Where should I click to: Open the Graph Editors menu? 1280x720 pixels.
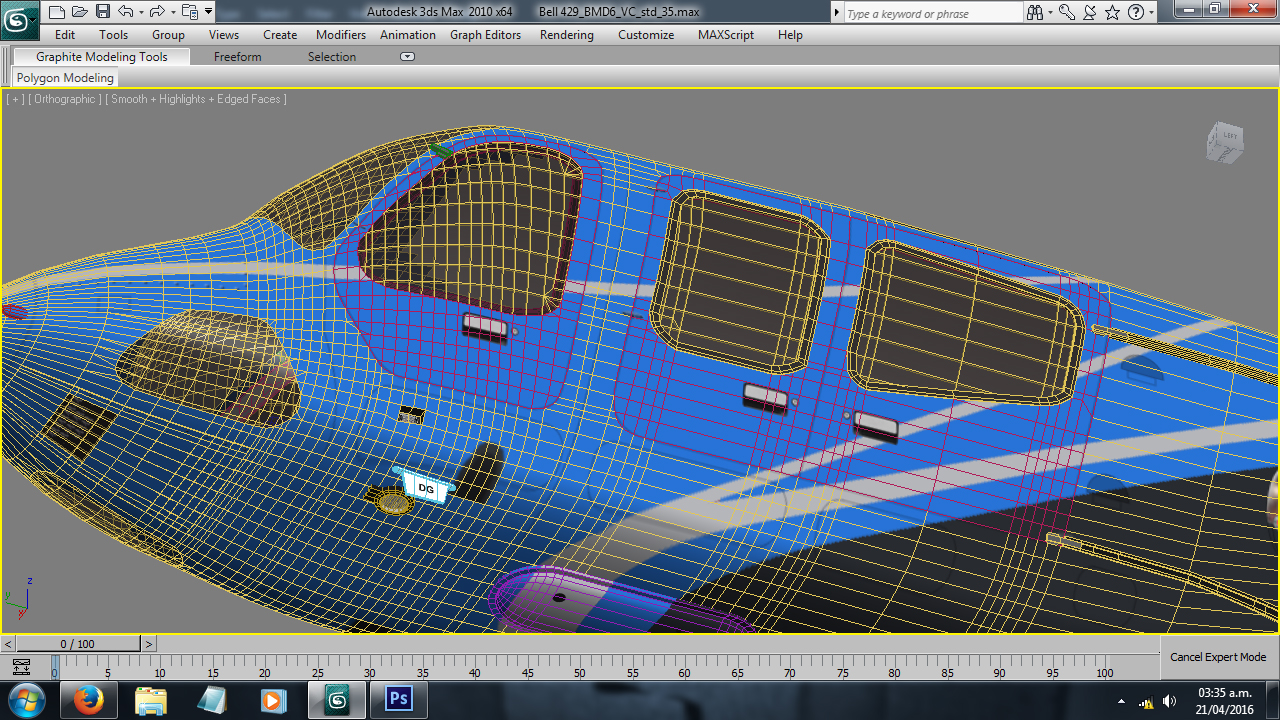(485, 35)
